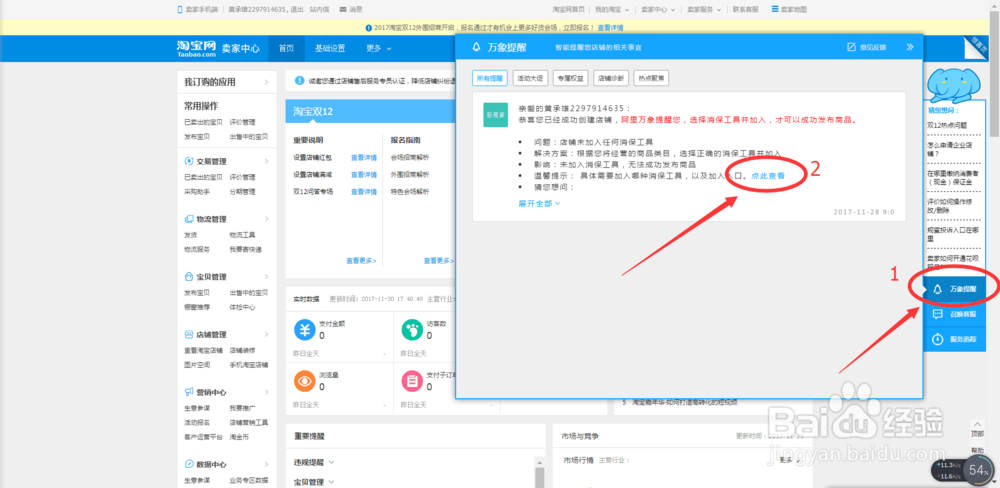This screenshot has height=488, width=1000.
Task: Expand 店铺管理 sidebar arrow
Action: [x=267, y=334]
